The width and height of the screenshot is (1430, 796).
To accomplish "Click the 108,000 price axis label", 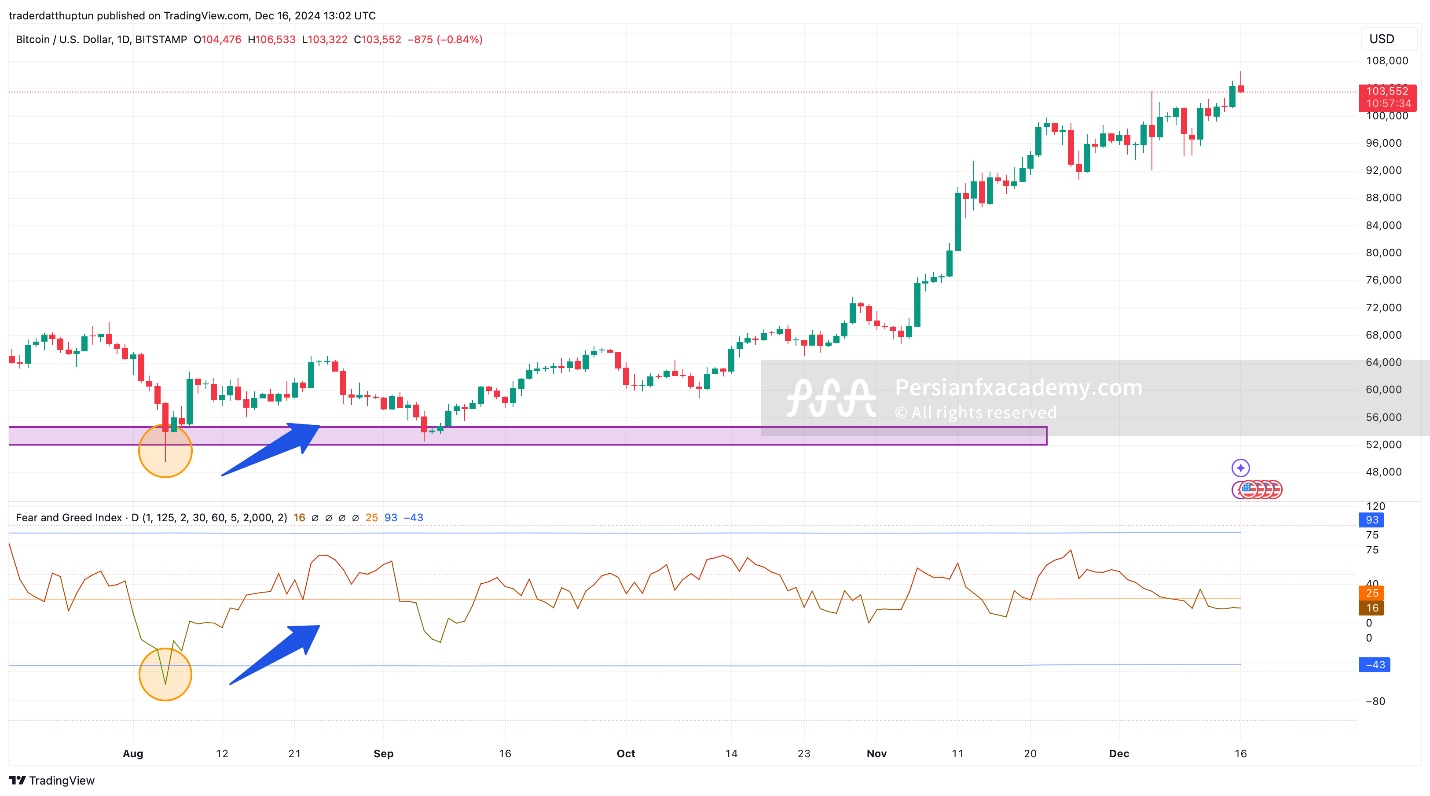I will point(1387,61).
